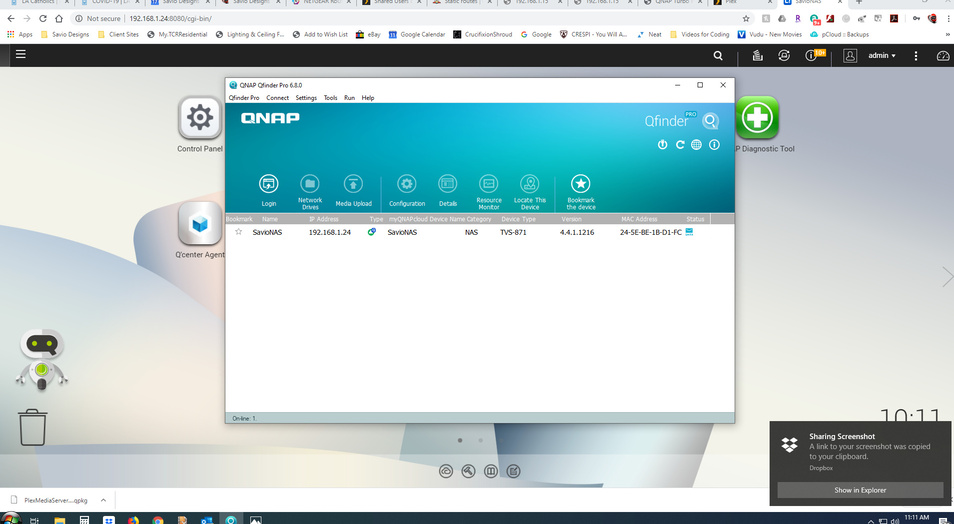Expand PlexMediaServer download options chevron
This screenshot has height=524, width=954.
[x=103, y=500]
